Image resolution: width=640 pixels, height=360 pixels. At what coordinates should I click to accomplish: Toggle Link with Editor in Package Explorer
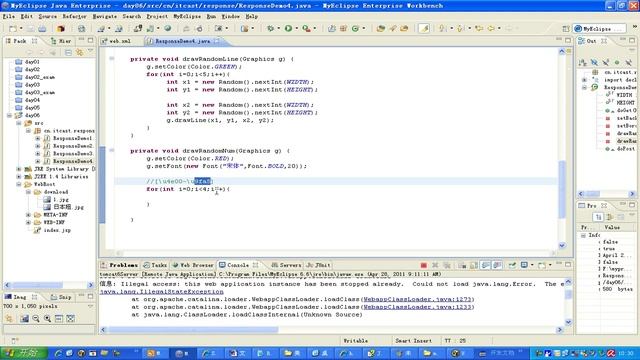pyautogui.click(x=79, y=53)
